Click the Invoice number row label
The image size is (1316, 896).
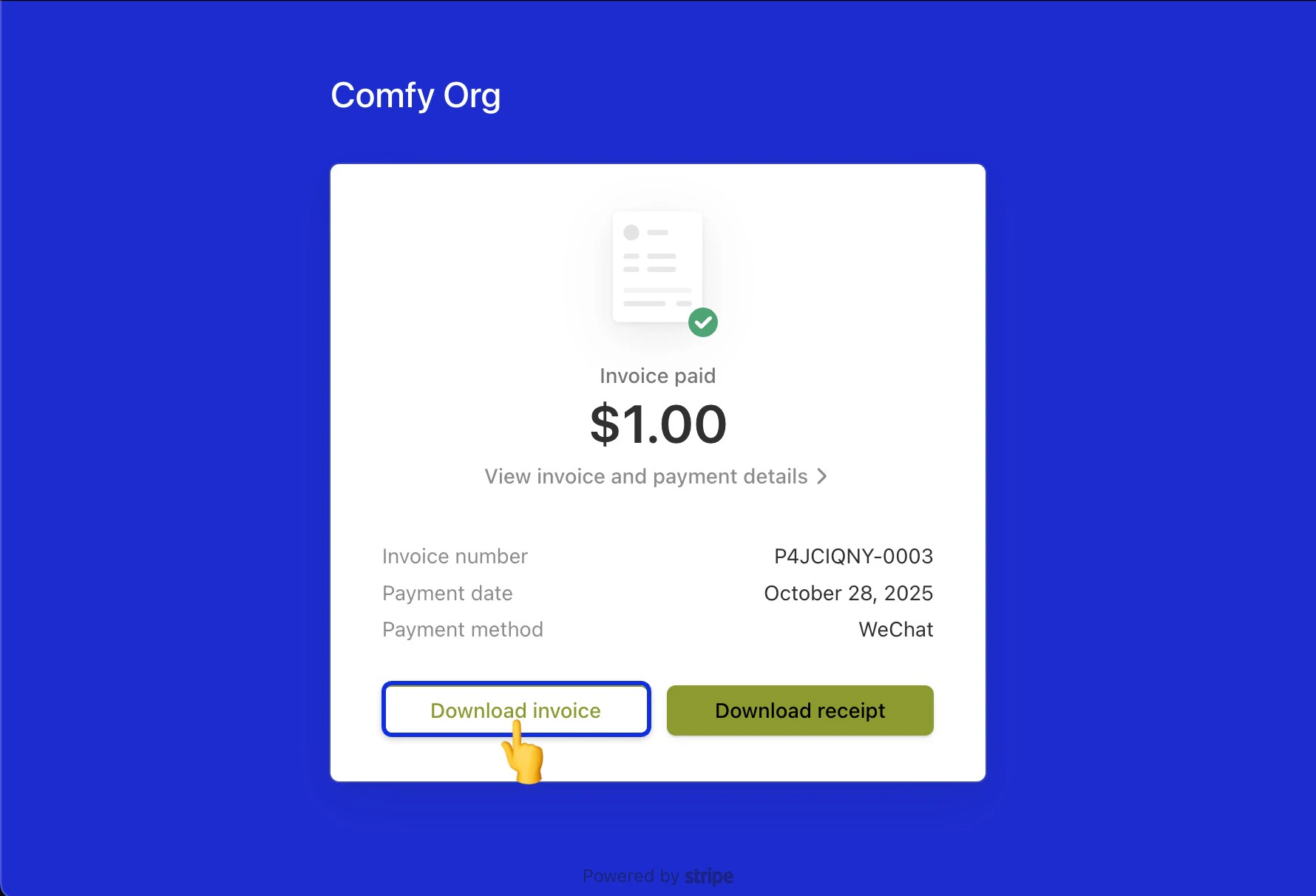click(455, 556)
